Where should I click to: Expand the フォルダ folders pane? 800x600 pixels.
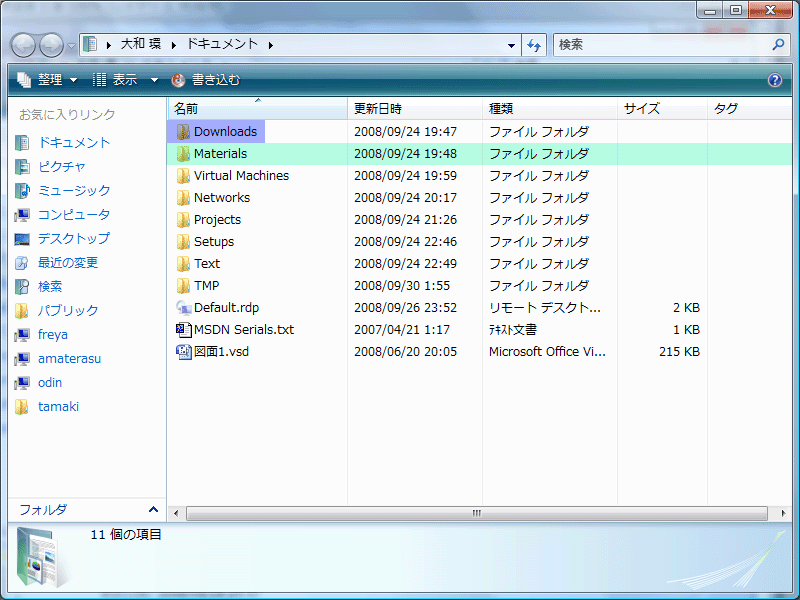[x=152, y=510]
